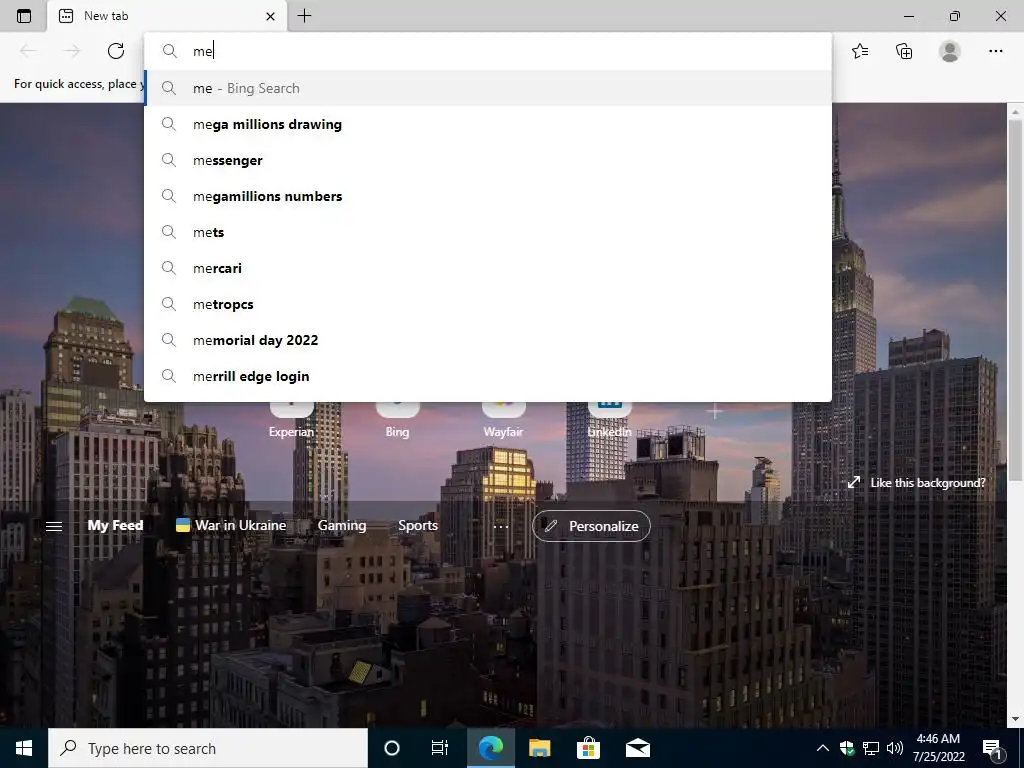Show more feed topics ellipsis
The height and width of the screenshot is (768, 1024).
[501, 526]
